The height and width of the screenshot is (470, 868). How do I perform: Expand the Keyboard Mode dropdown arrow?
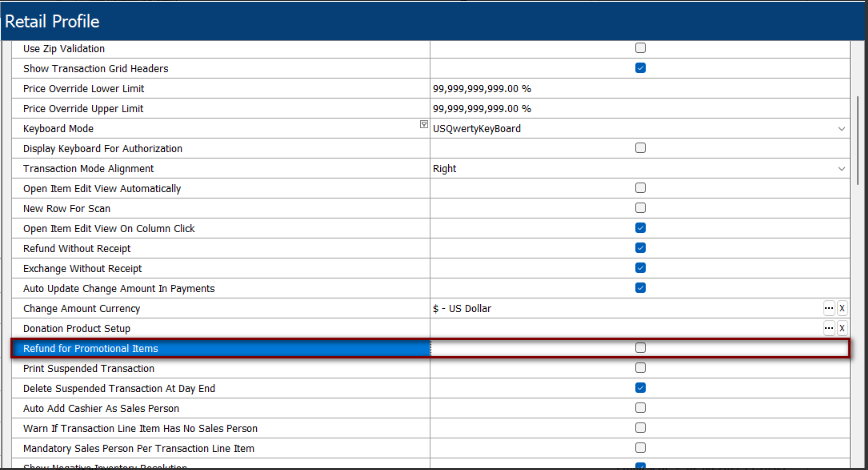pyautogui.click(x=841, y=129)
